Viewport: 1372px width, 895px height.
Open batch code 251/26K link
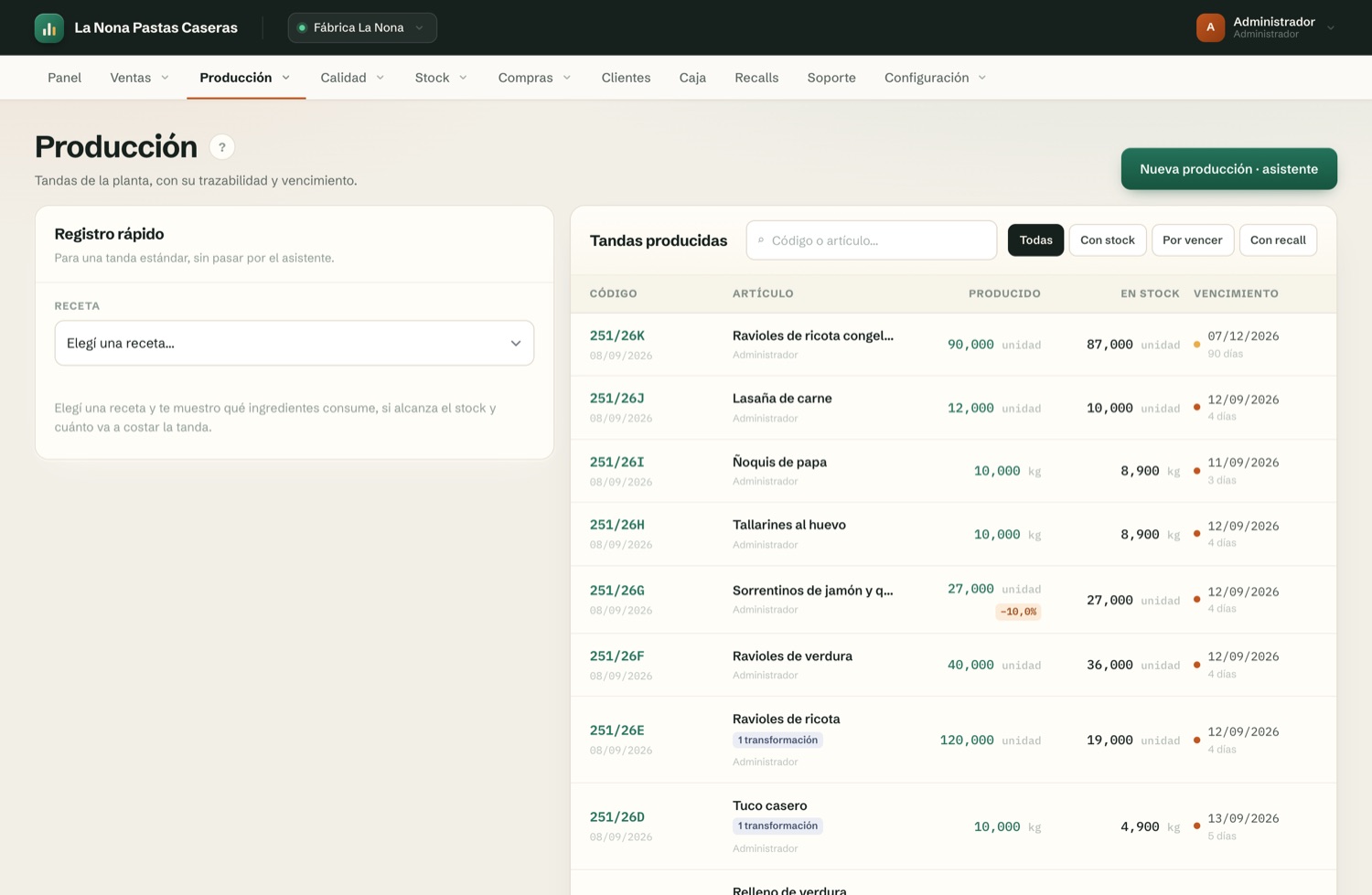pos(617,336)
